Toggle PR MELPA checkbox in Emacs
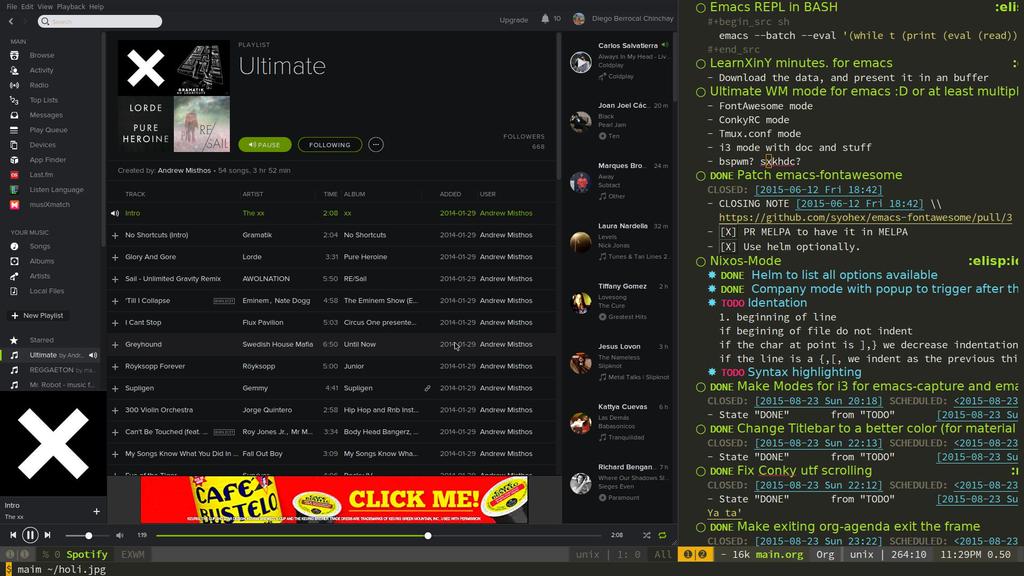Screen dimensions: 1024x576 click(728, 232)
